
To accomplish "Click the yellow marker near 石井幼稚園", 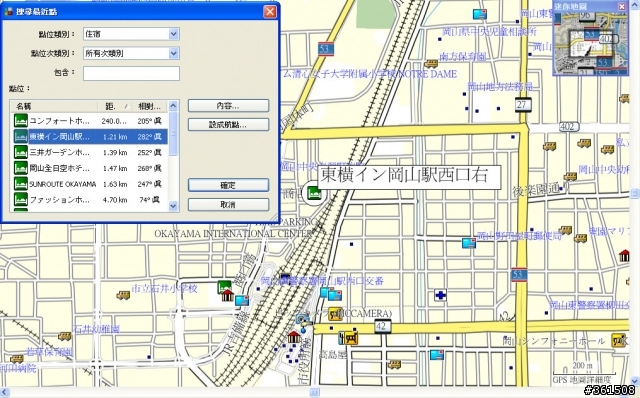I will click(64, 336).
